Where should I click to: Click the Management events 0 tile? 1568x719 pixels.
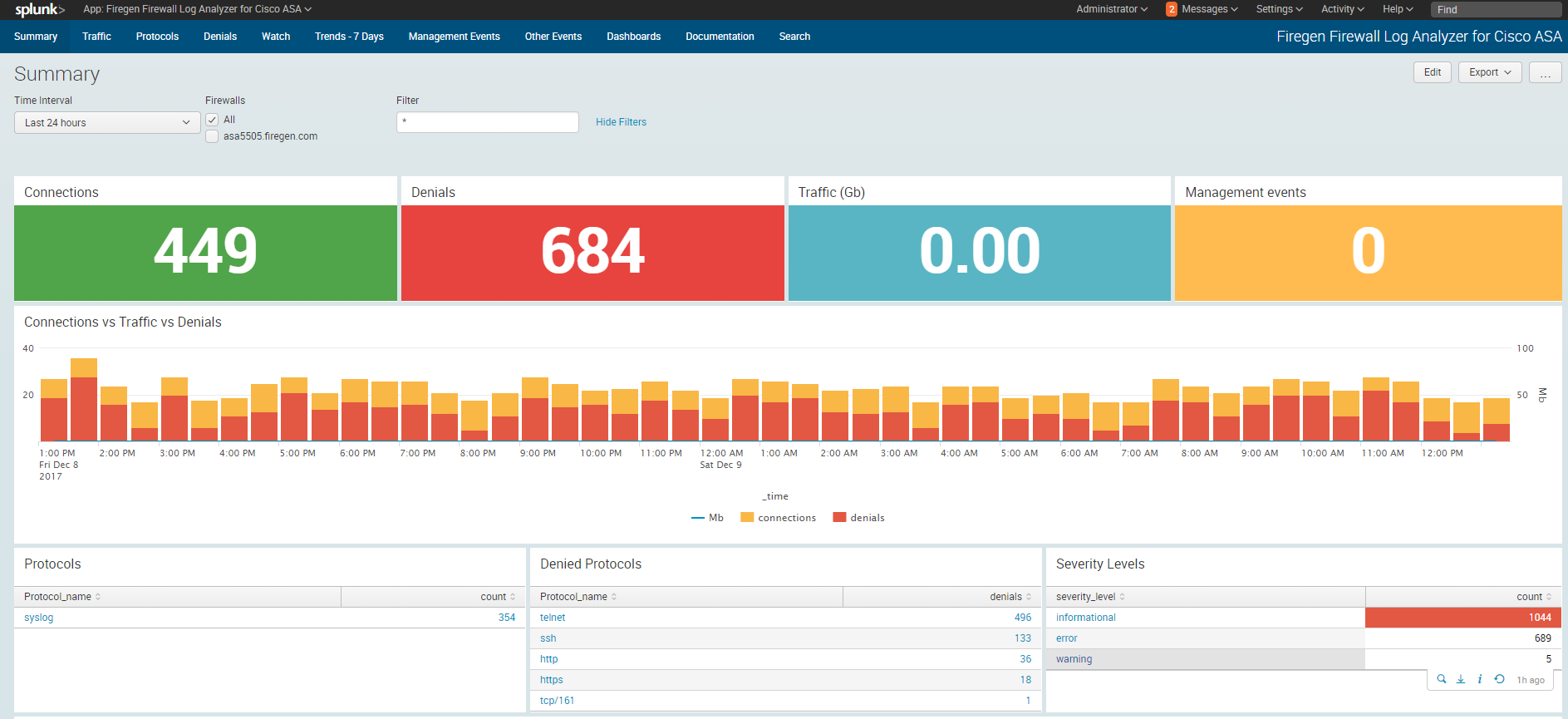[1368, 253]
